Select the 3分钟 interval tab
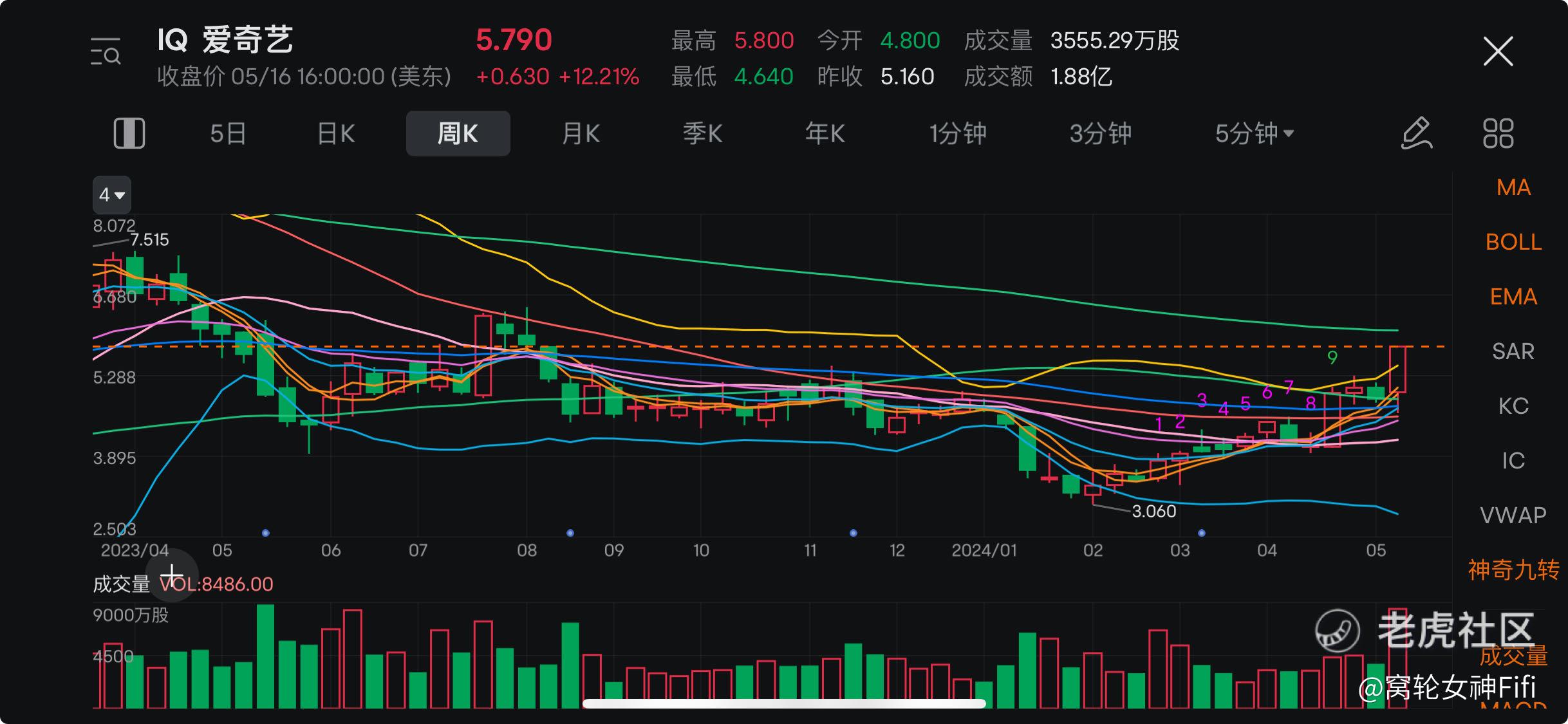Screen dimensions: 1568x724 tap(1100, 134)
